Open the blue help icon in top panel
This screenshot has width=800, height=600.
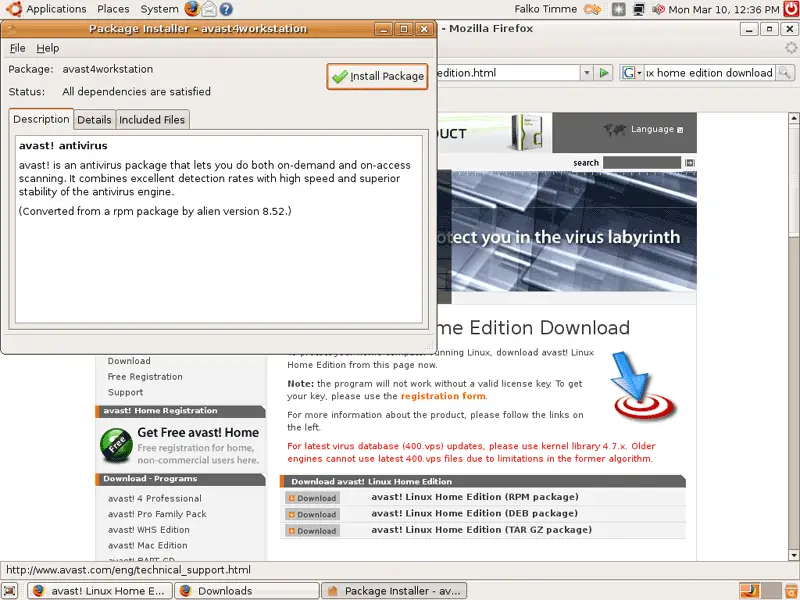coord(226,9)
